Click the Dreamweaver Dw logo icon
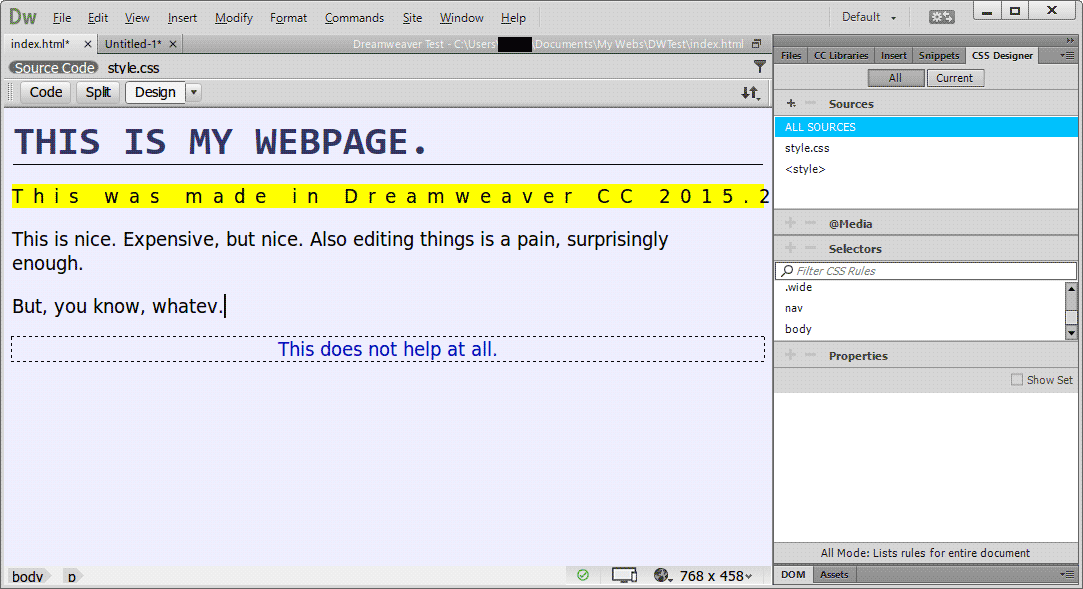This screenshot has width=1083, height=589. point(22,17)
